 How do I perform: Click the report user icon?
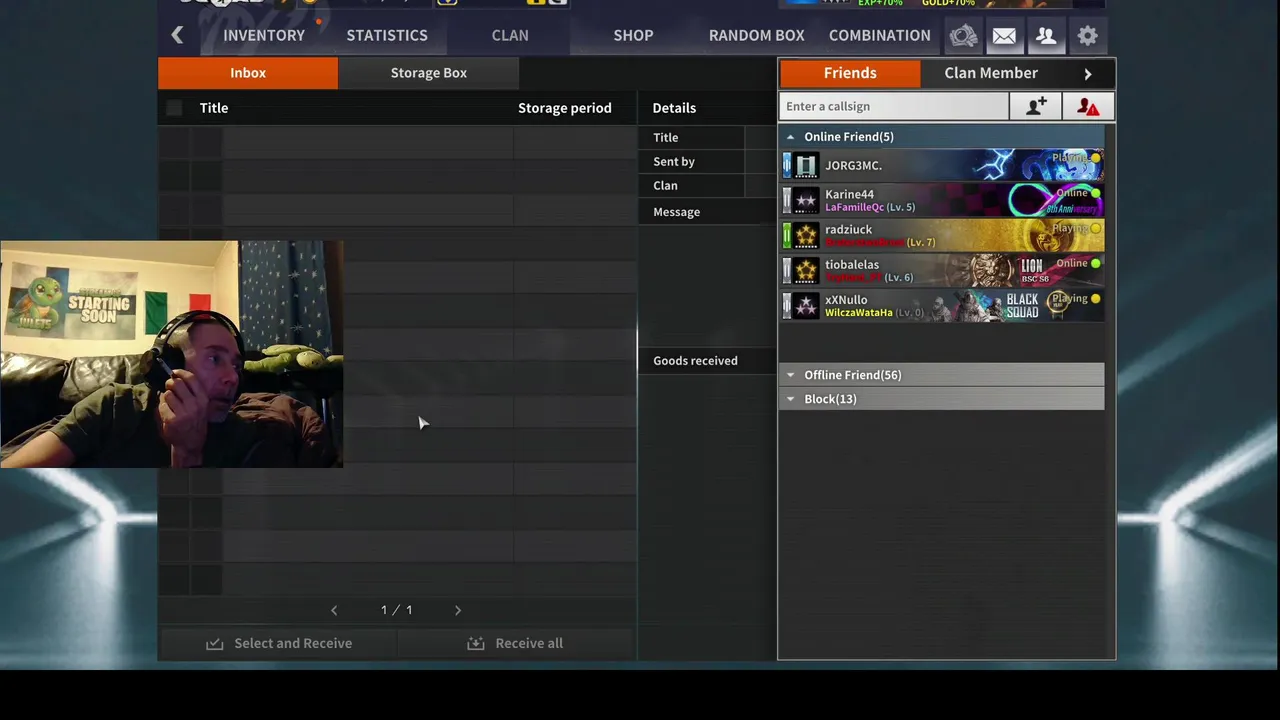(x=1088, y=106)
